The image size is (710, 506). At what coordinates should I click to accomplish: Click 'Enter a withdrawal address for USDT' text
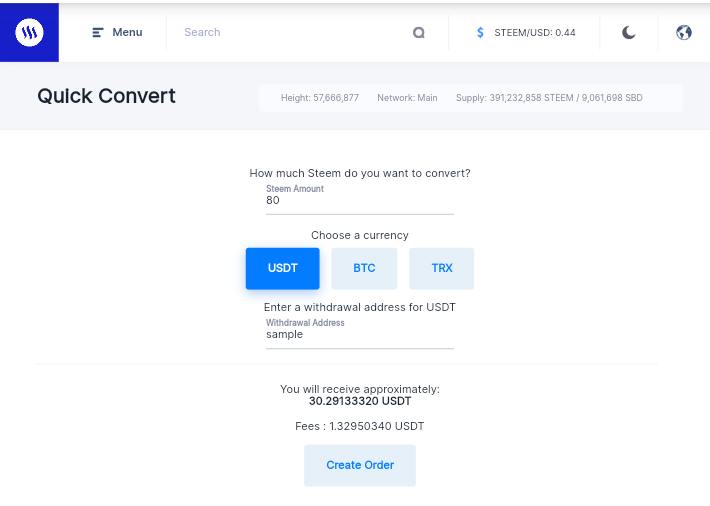360,307
